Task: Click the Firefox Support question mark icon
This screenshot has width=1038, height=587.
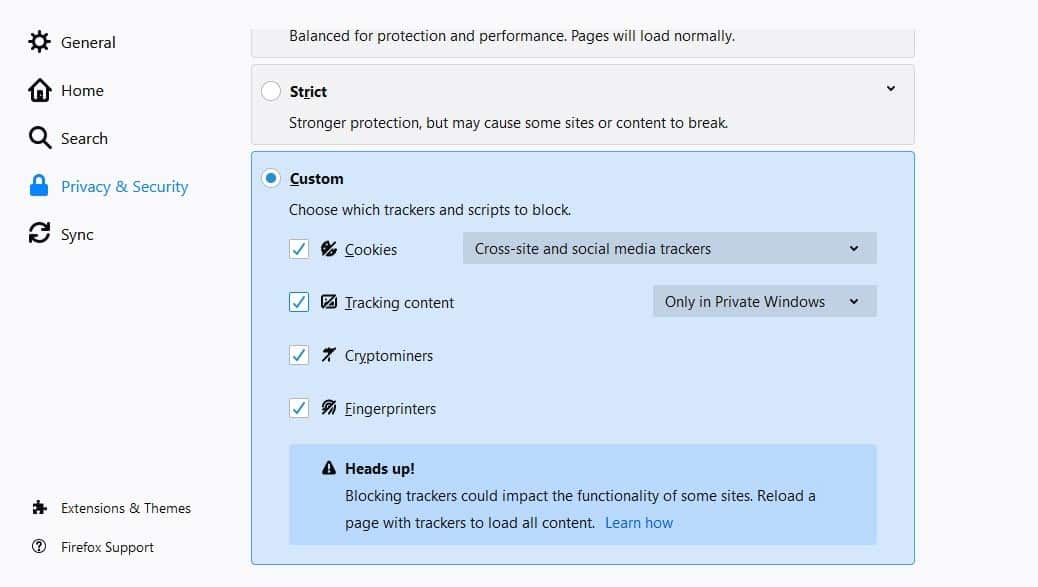Action: point(39,547)
